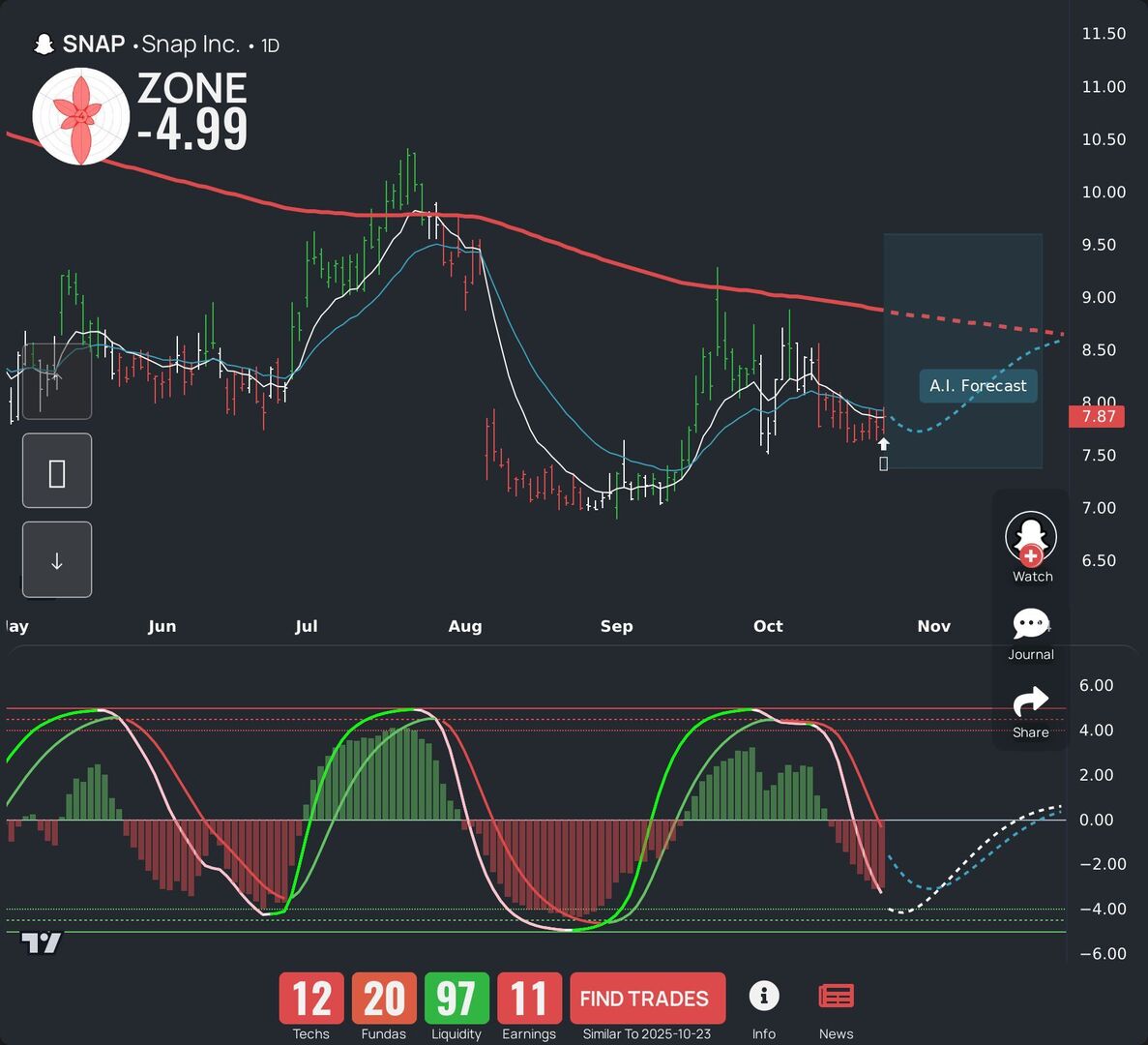Click the 10.00 price axis label

[1104, 192]
